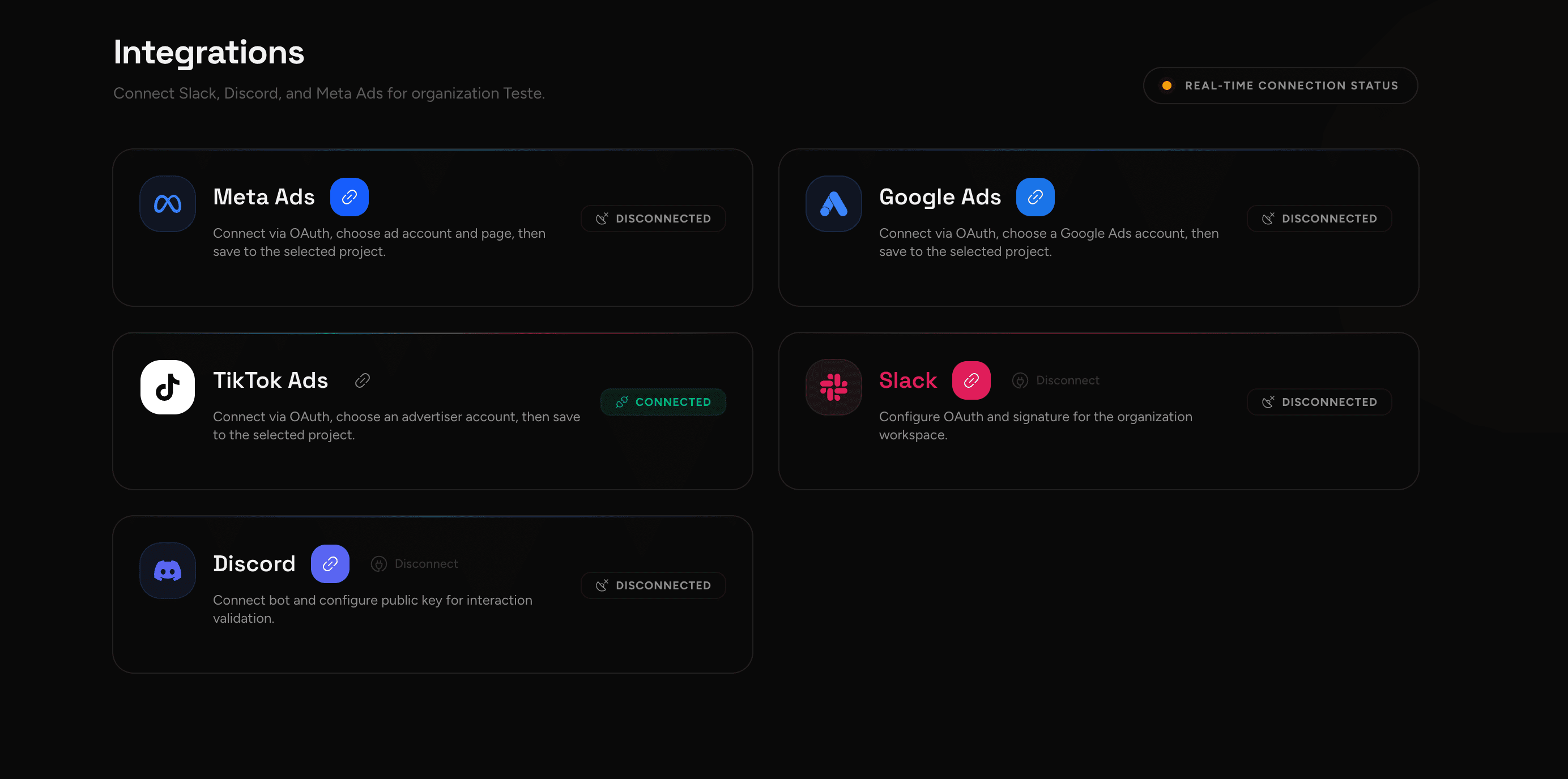This screenshot has width=1568, height=779.
Task: Click the Google Ads blue link button
Action: [x=1035, y=197]
